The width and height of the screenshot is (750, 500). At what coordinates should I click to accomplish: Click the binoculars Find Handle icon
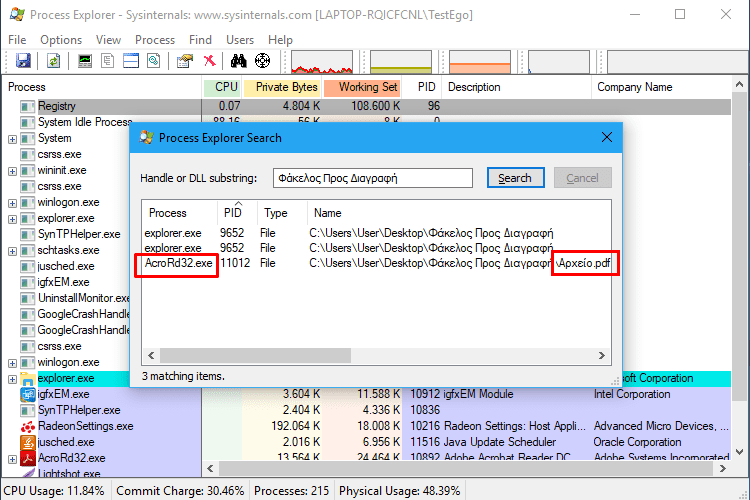(238, 61)
